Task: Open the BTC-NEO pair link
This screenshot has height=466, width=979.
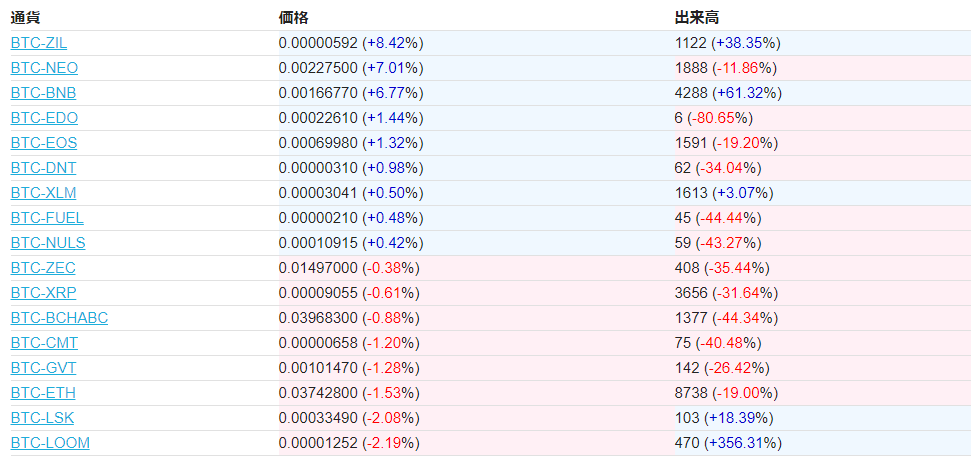Action: click(x=44, y=68)
